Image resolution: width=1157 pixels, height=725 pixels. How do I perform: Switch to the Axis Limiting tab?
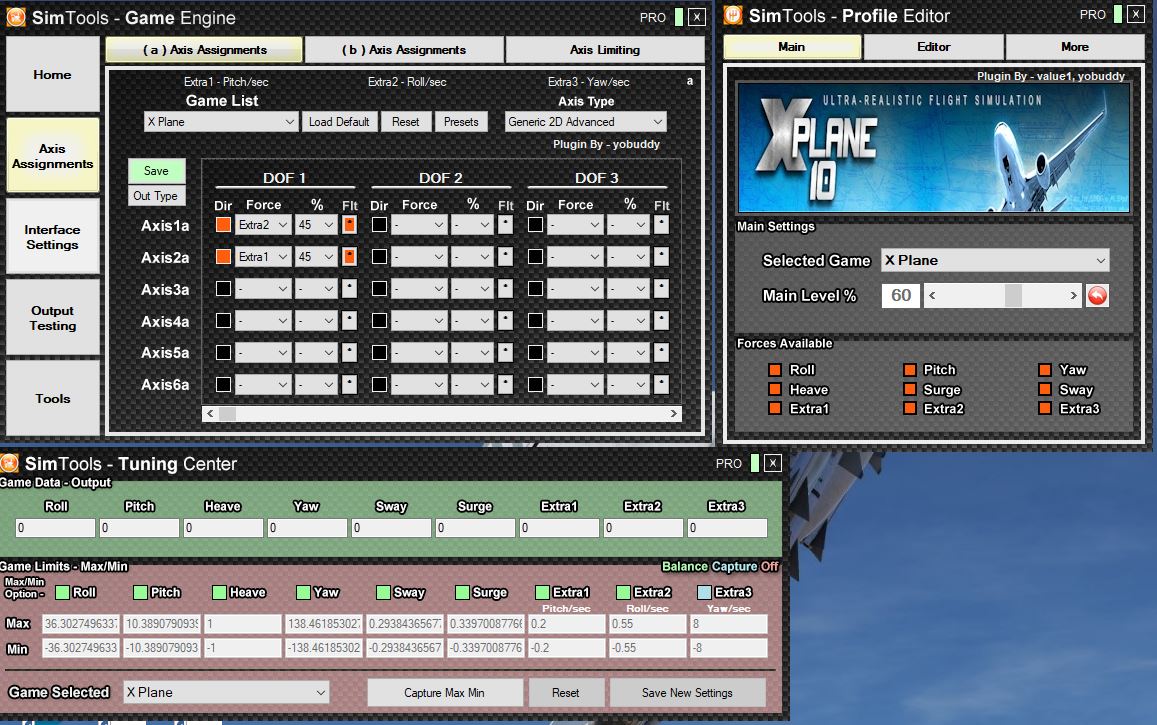tap(604, 50)
